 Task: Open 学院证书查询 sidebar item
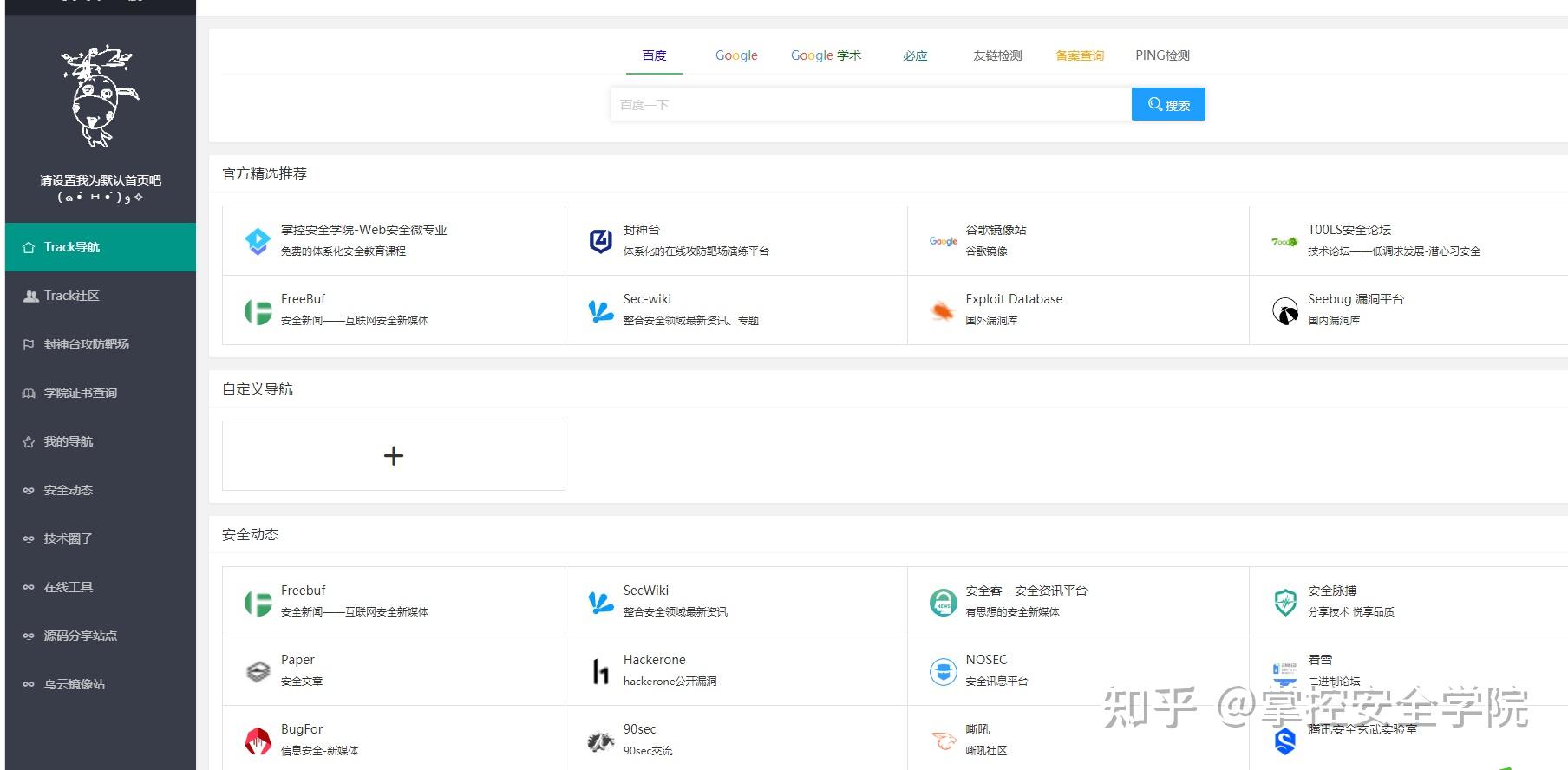point(101,393)
